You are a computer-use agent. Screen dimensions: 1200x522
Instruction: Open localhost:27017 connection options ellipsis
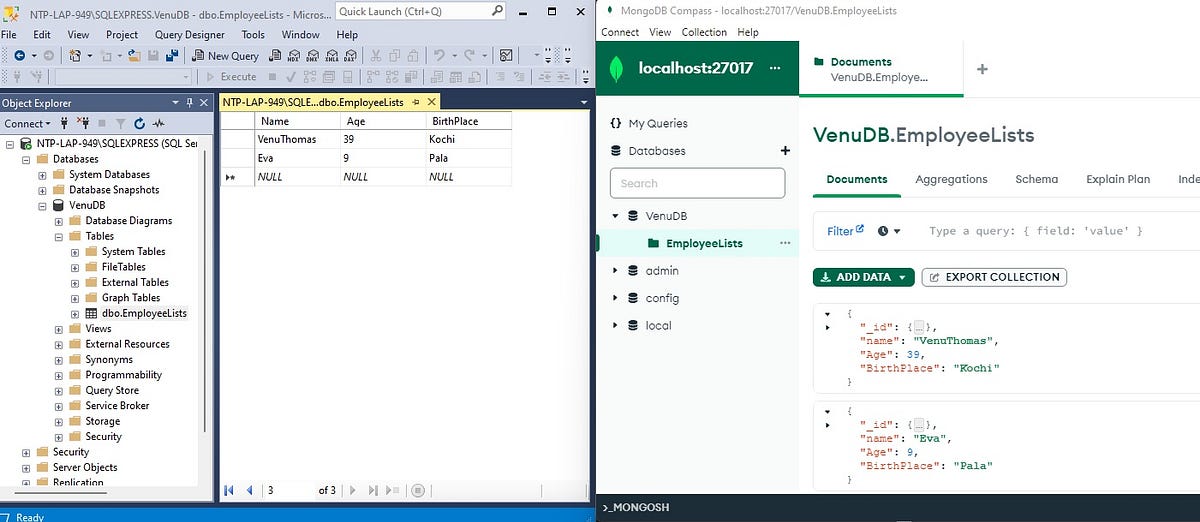pyautogui.click(x=774, y=68)
